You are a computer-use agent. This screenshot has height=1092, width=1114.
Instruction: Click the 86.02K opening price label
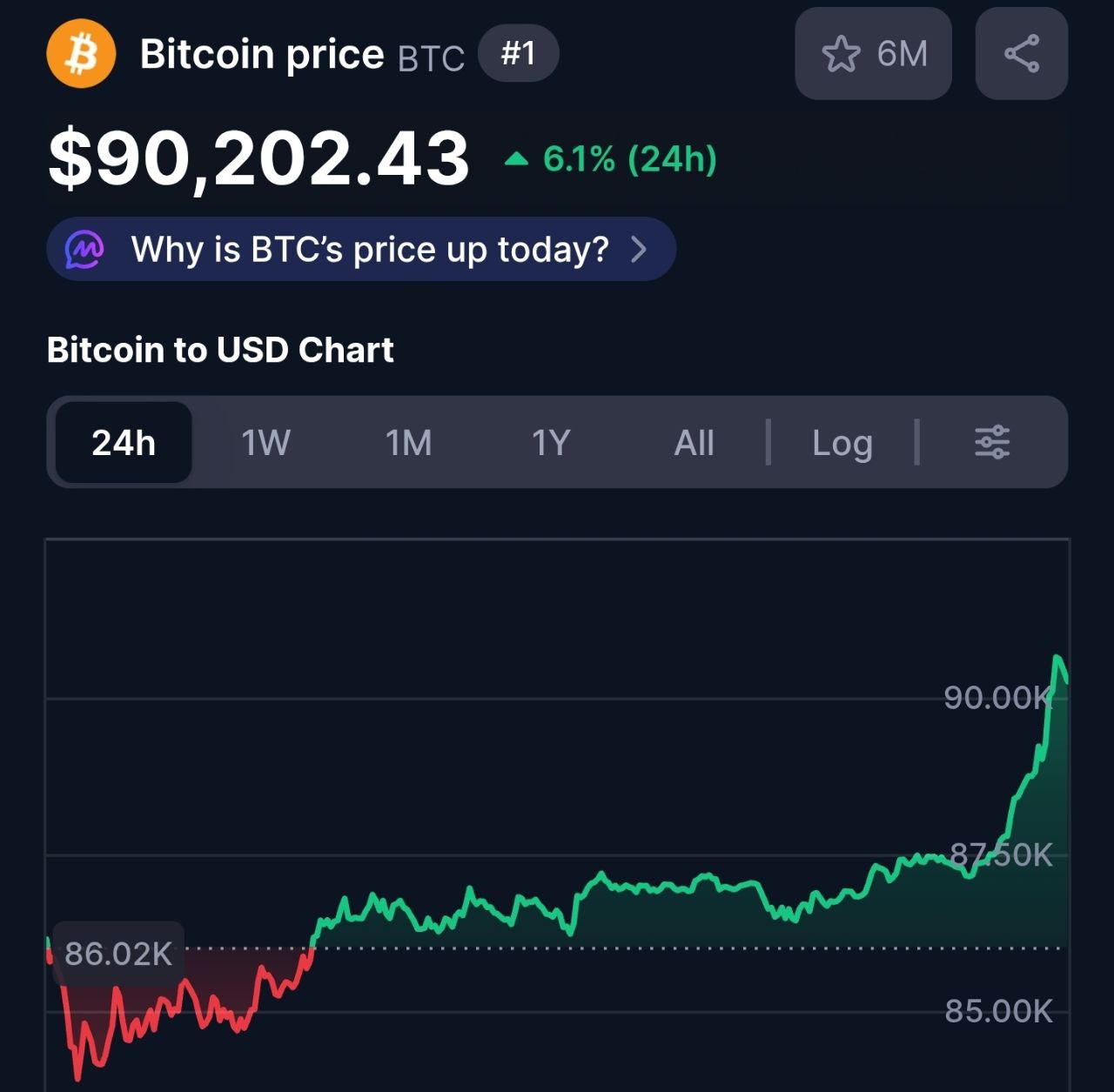click(118, 954)
